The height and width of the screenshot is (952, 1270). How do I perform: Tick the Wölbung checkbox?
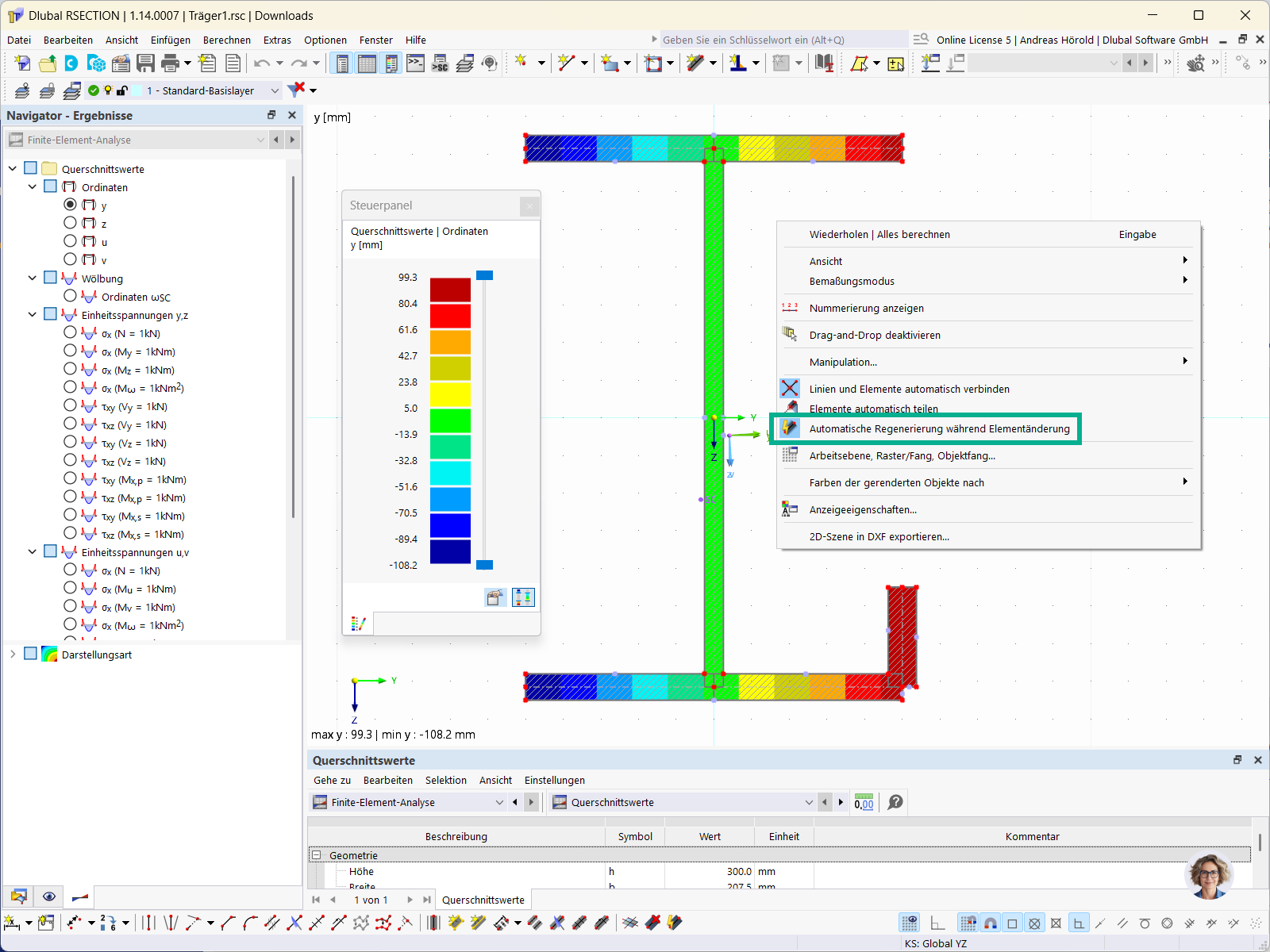click(x=51, y=278)
